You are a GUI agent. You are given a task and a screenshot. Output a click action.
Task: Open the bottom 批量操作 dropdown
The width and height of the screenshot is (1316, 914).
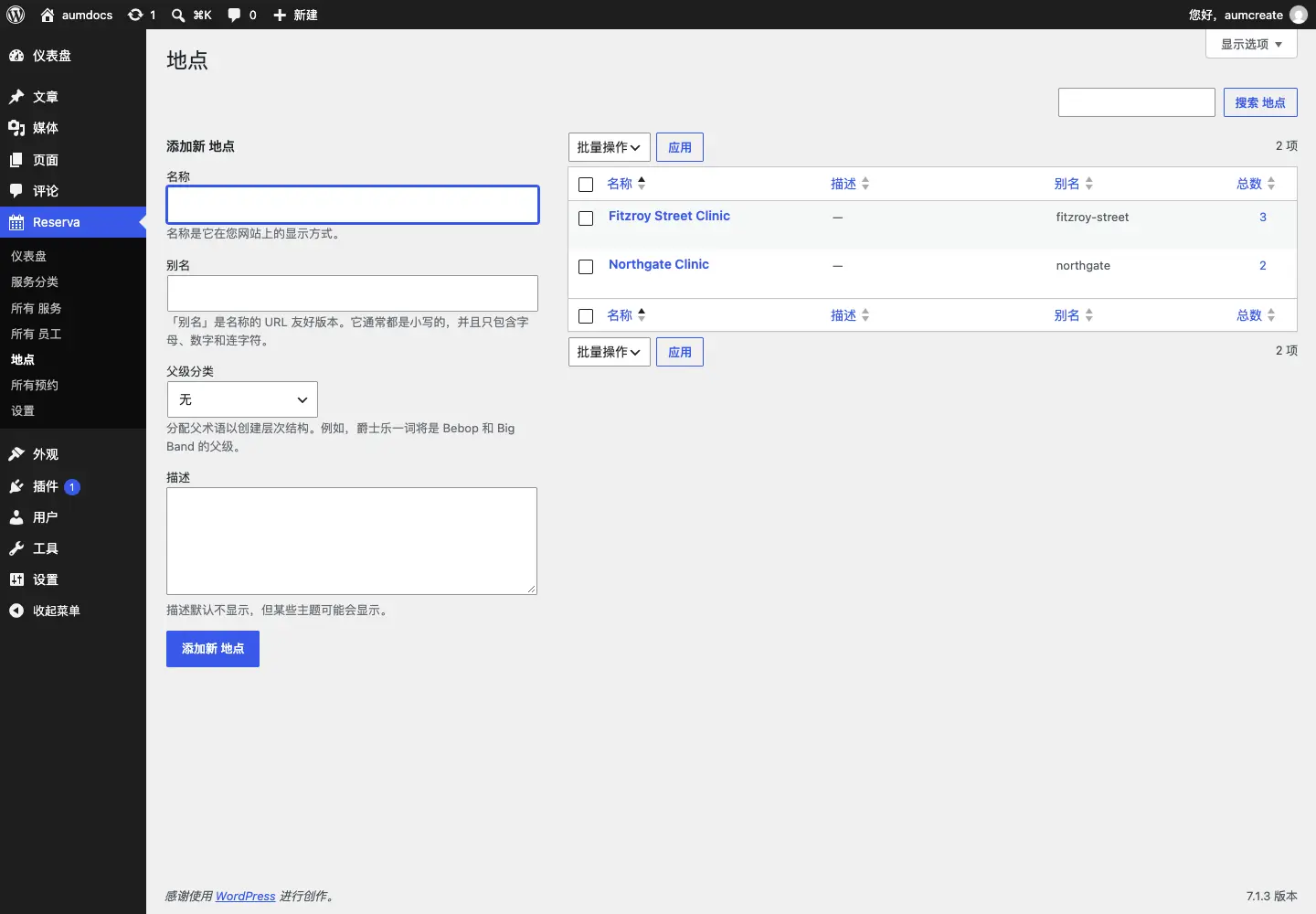click(610, 352)
